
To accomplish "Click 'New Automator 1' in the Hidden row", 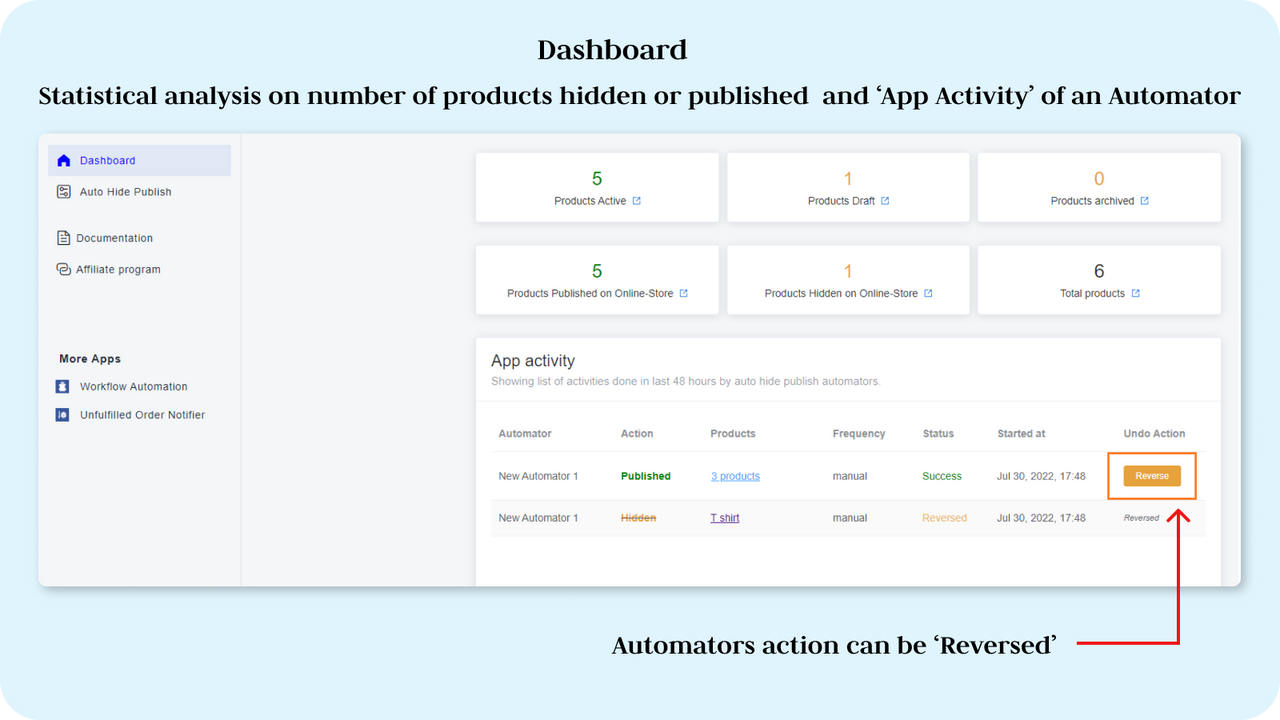I will 538,518.
